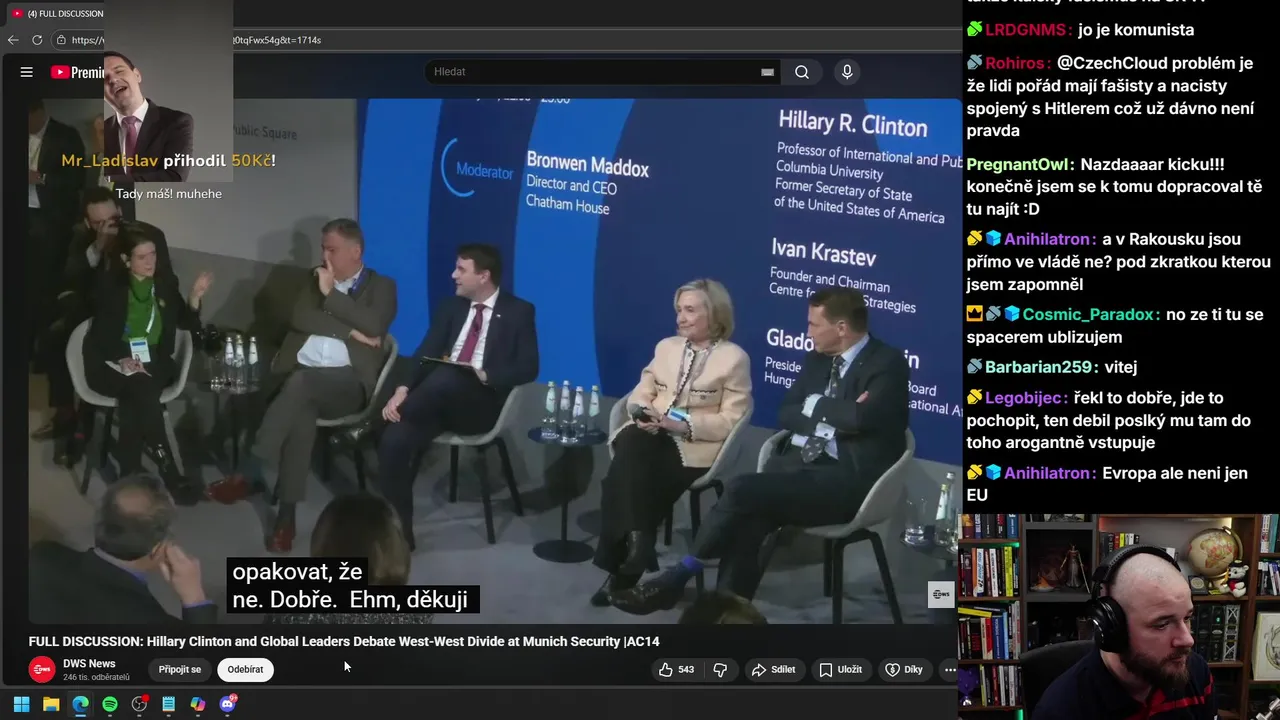Subscribe with the Odebírat button
Image resolution: width=1280 pixels, height=720 pixels.
[245, 670]
